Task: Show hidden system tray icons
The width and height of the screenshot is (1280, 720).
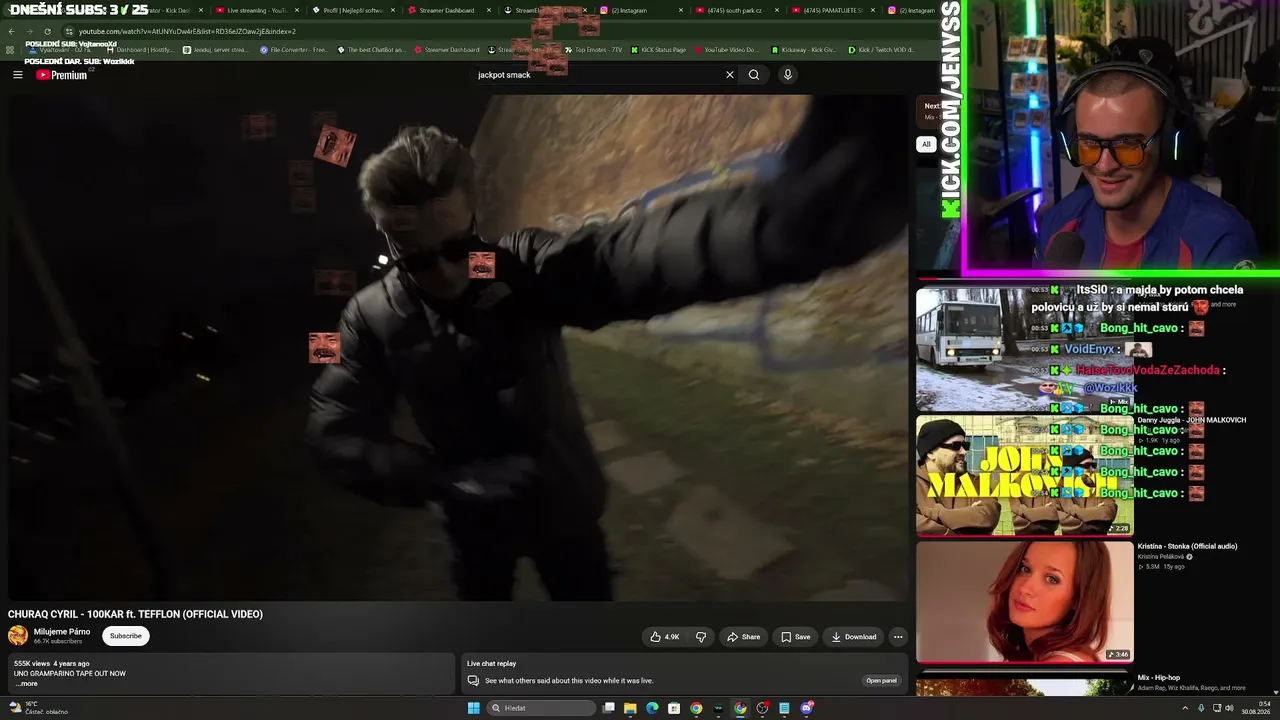Action: (x=1186, y=708)
